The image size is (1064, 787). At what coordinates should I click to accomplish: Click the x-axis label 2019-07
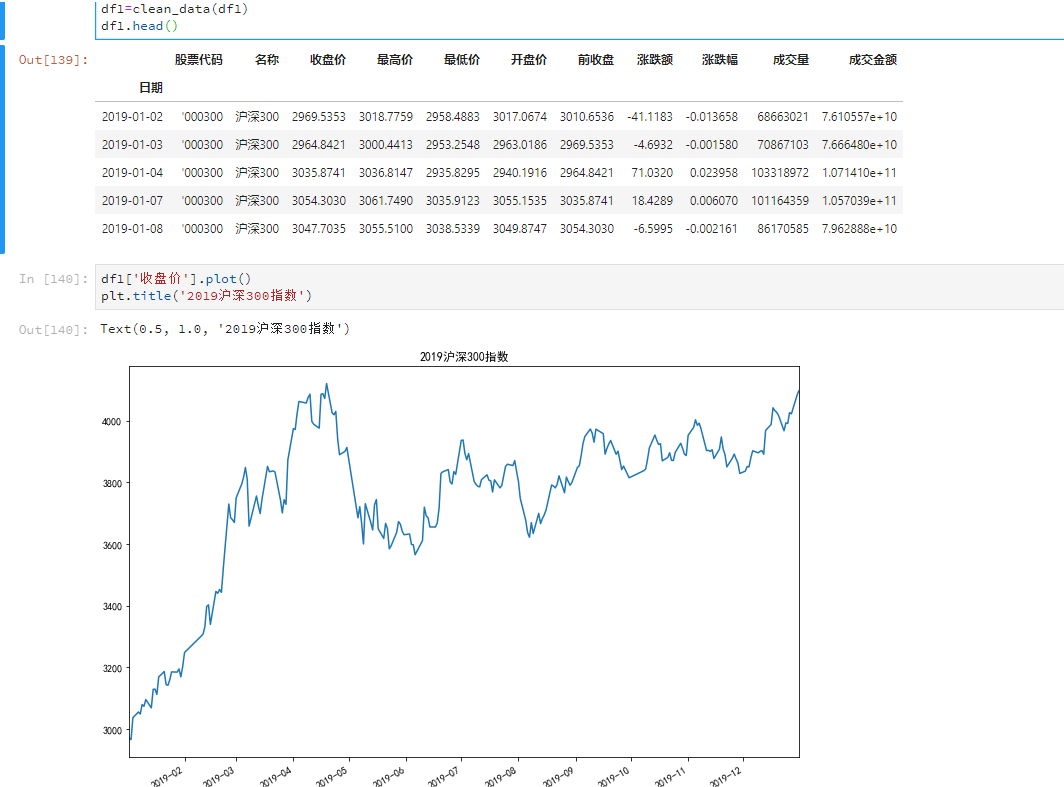tap(443, 776)
